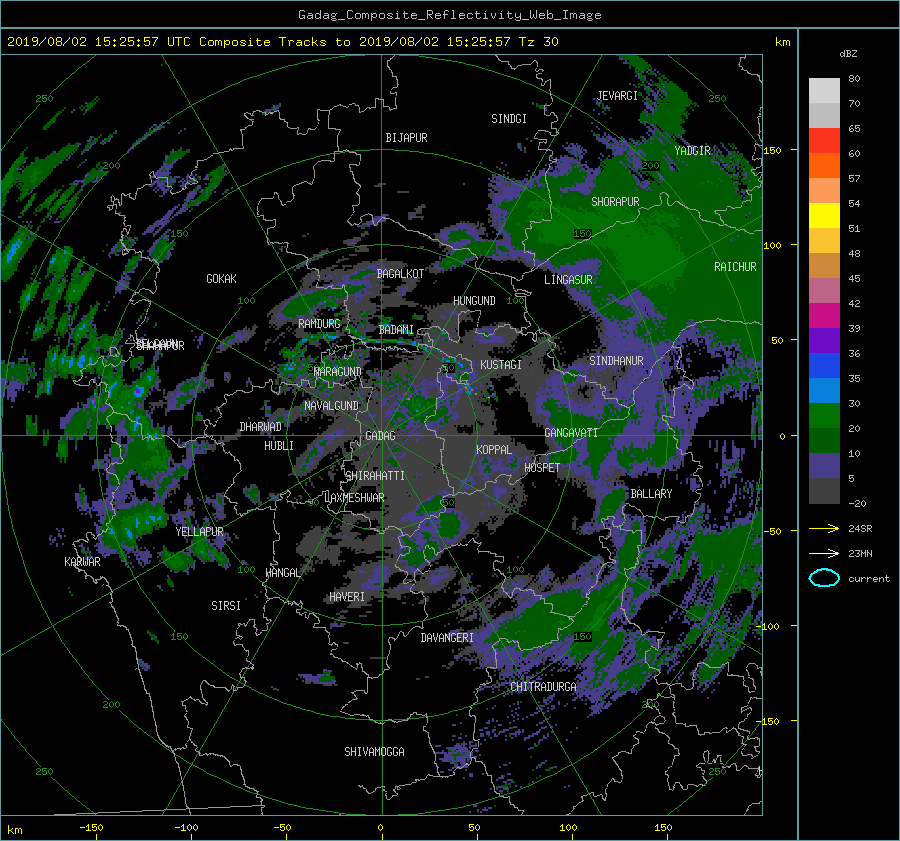Click the SHORAPUR city label

tap(615, 202)
